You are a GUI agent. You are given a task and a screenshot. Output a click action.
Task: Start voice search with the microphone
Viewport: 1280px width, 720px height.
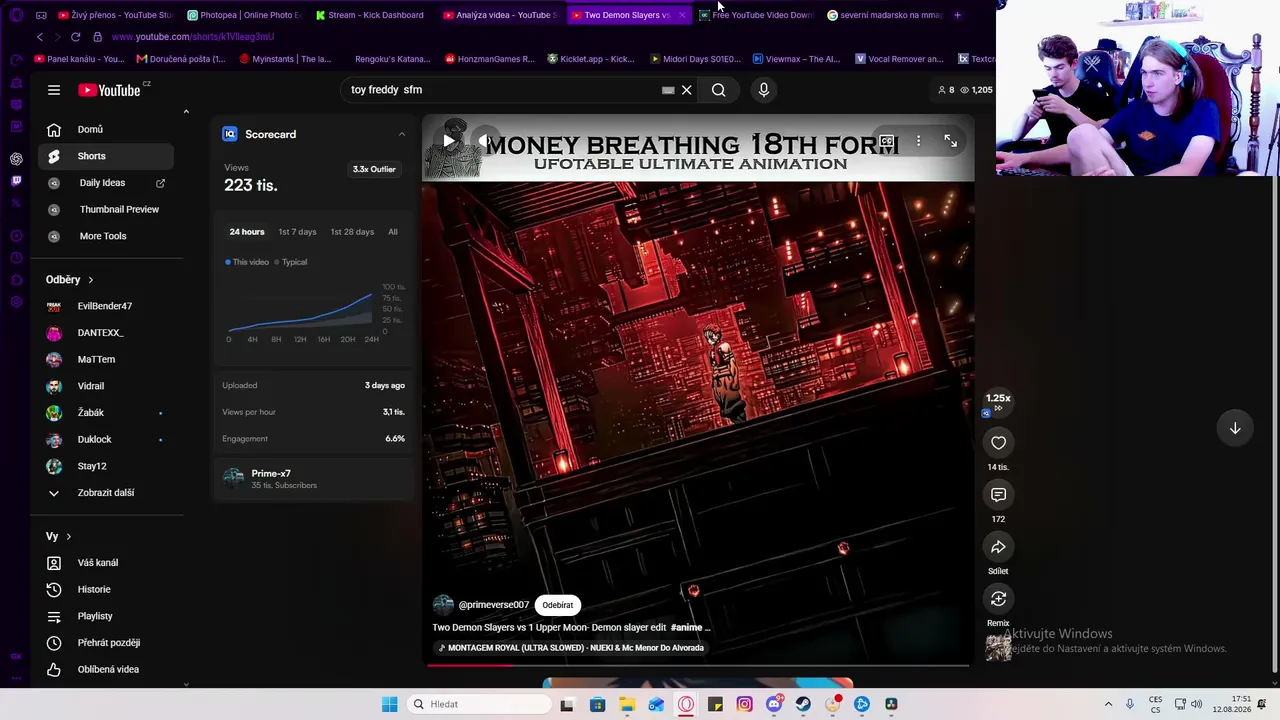click(x=763, y=90)
